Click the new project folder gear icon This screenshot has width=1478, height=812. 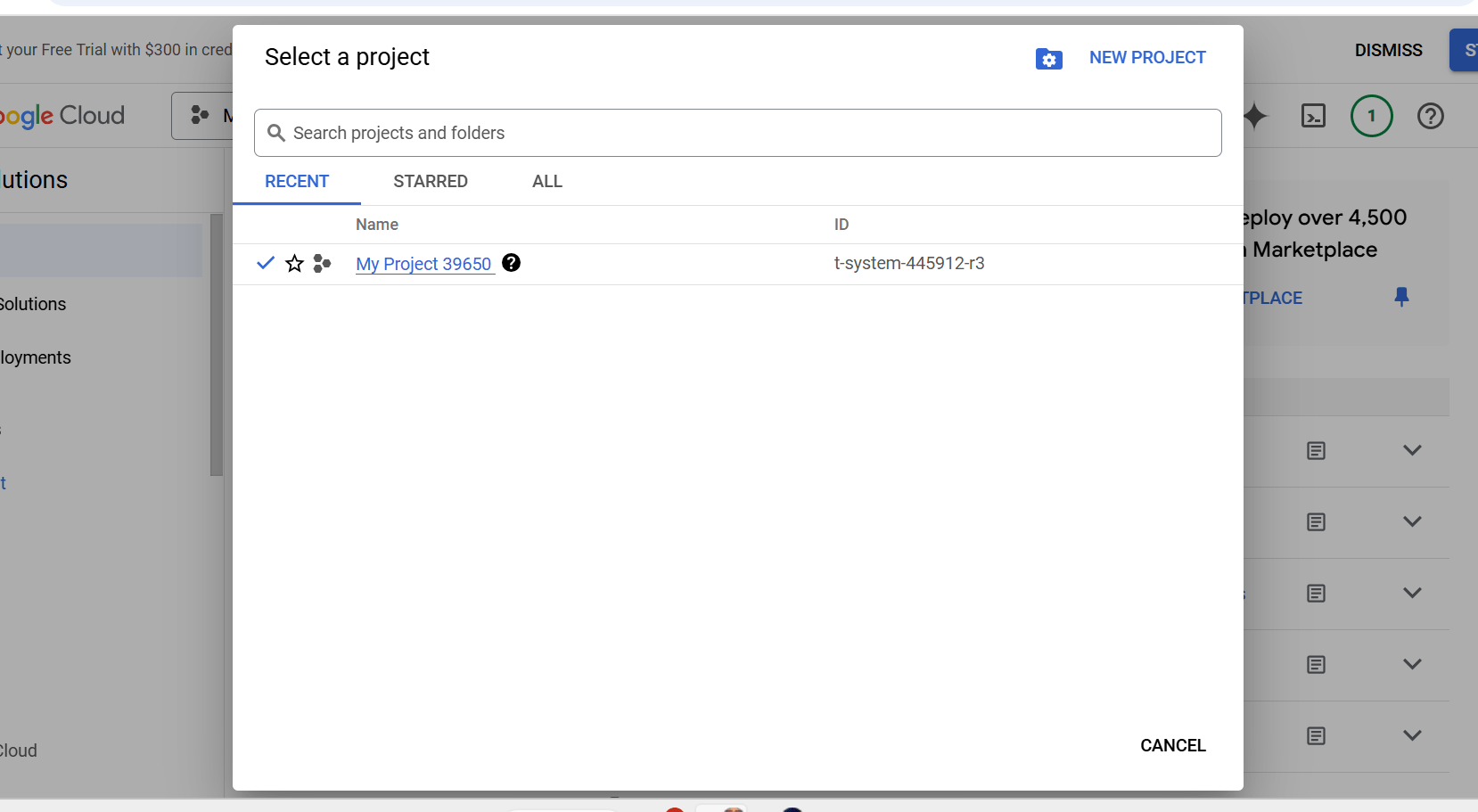point(1048,59)
